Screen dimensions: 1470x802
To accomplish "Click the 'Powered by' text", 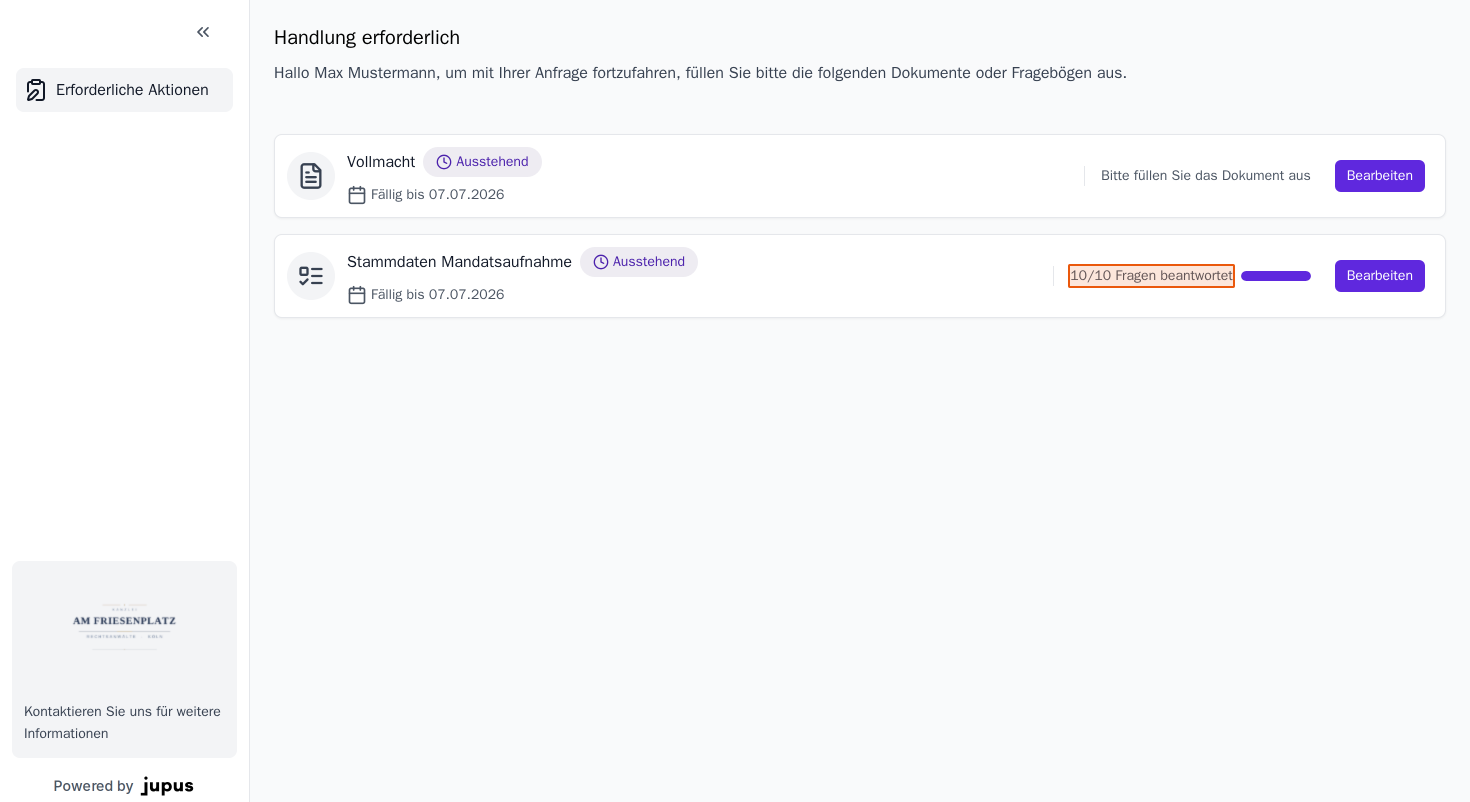I will (x=93, y=786).
